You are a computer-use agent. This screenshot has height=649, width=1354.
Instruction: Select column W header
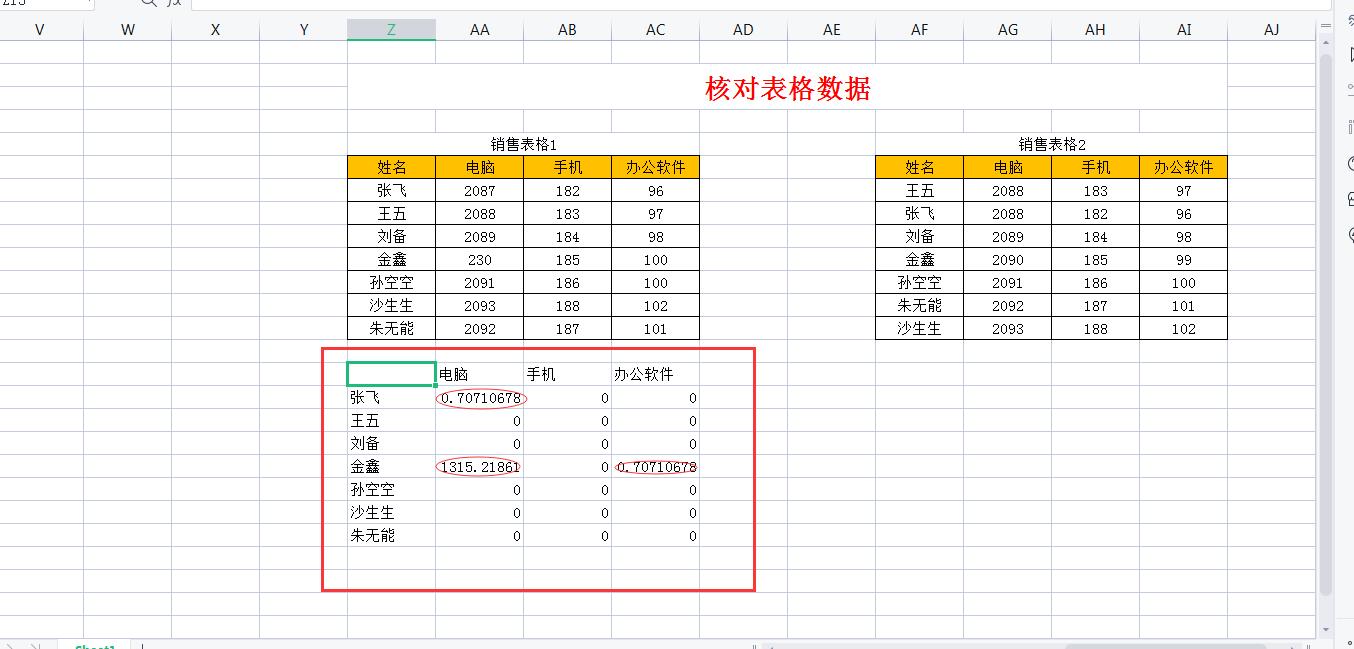pos(128,30)
